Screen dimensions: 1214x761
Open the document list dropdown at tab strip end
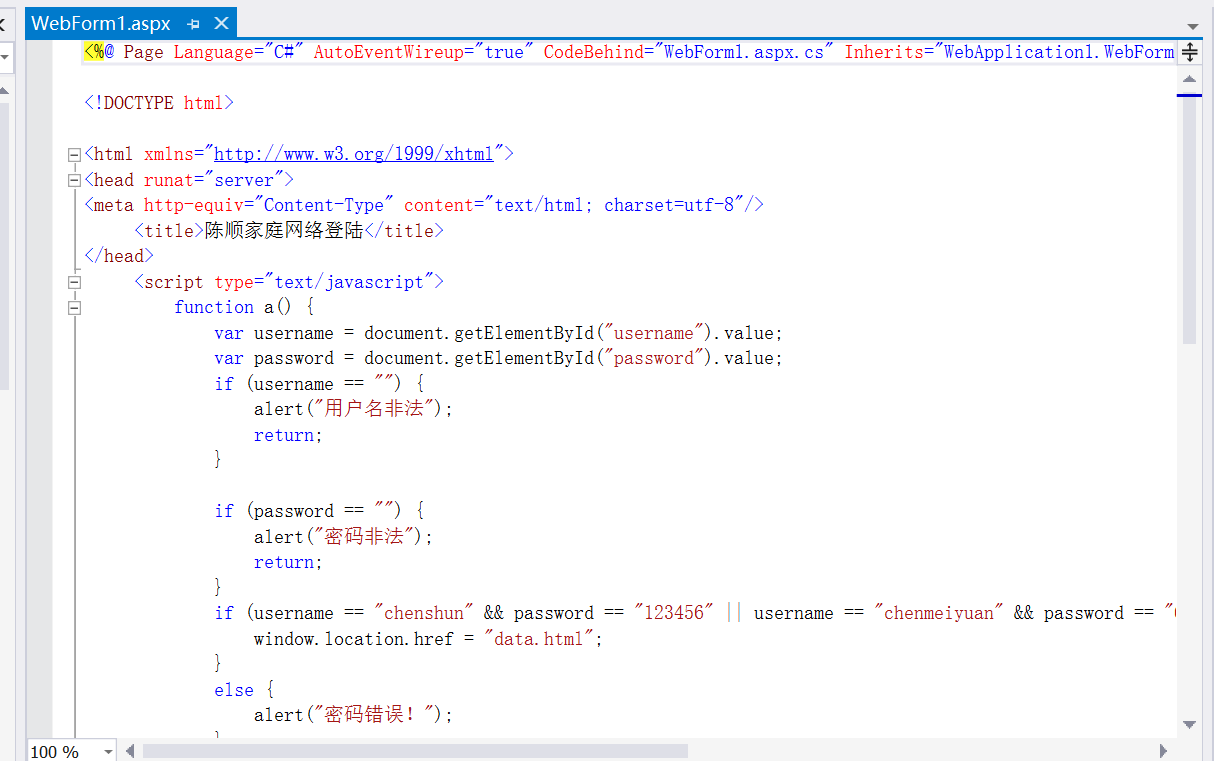click(1193, 26)
